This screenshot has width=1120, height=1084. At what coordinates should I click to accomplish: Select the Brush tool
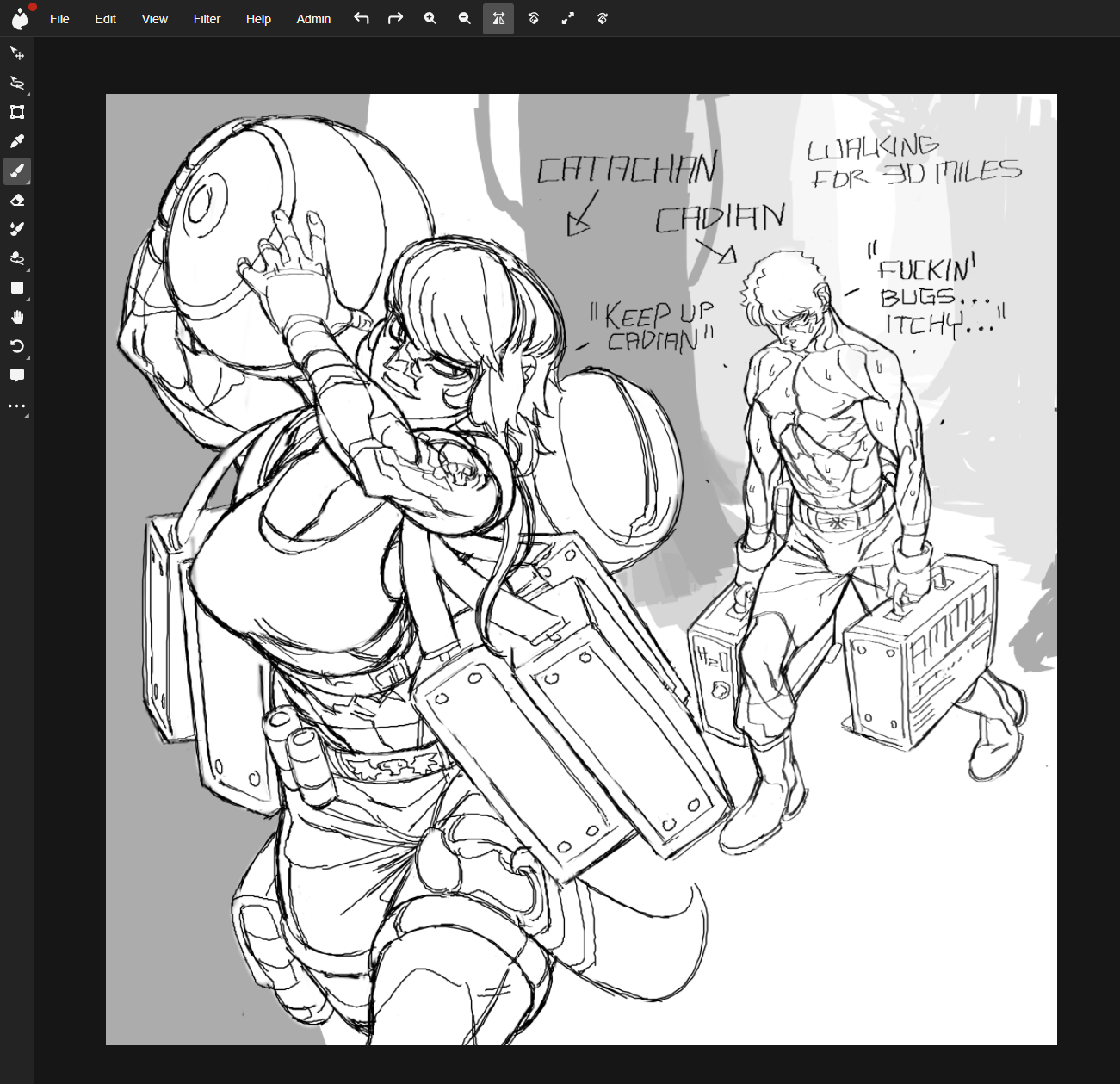point(17,170)
